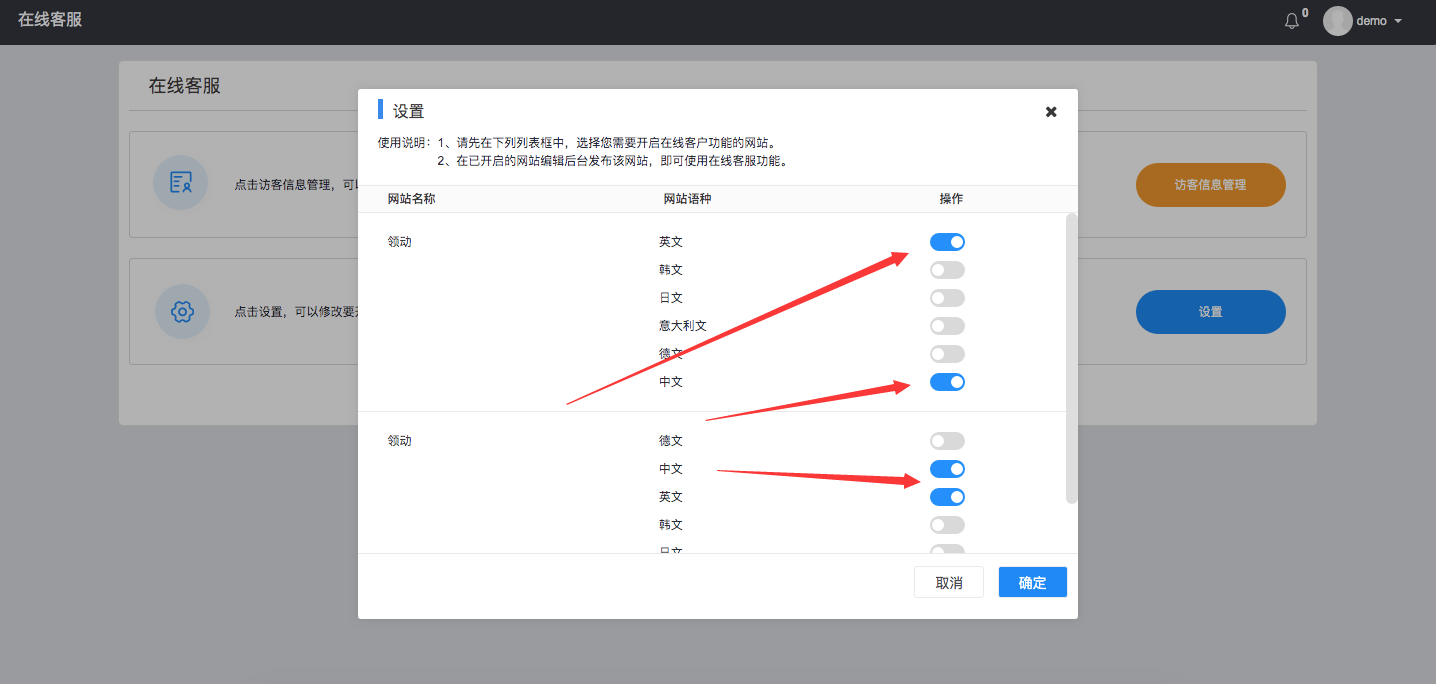1436x684 pixels.
Task: Click the gear icon beside 点击设置
Action: coord(182,312)
